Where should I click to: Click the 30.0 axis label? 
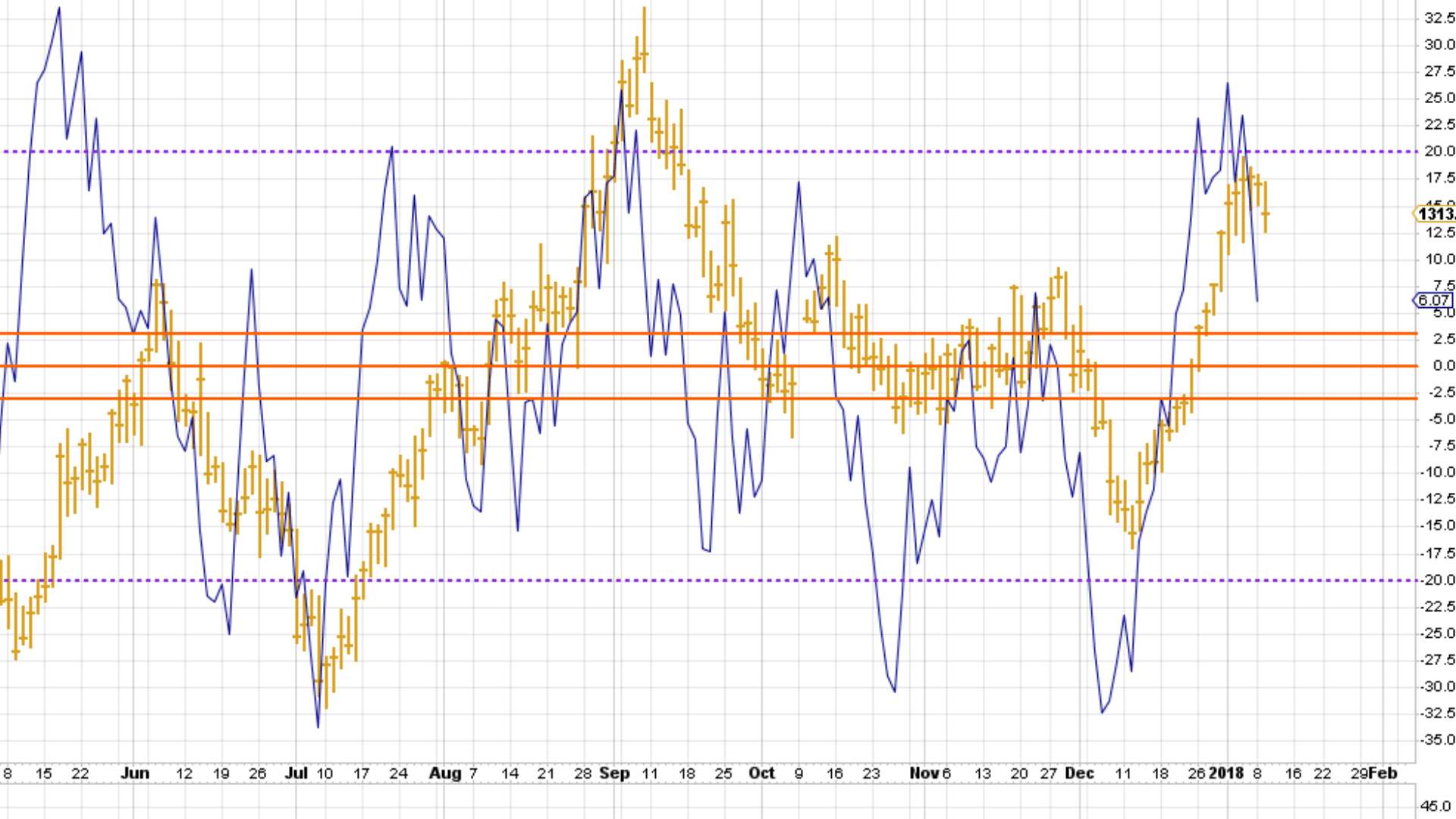[x=1439, y=45]
